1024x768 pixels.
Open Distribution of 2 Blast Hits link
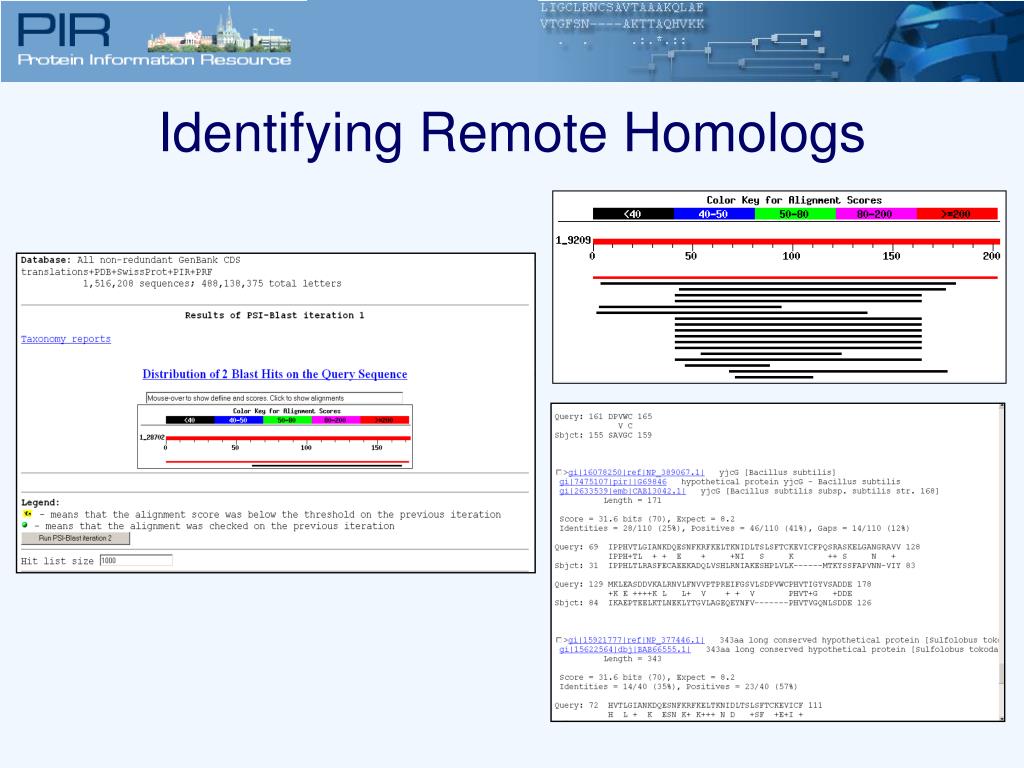click(x=275, y=374)
